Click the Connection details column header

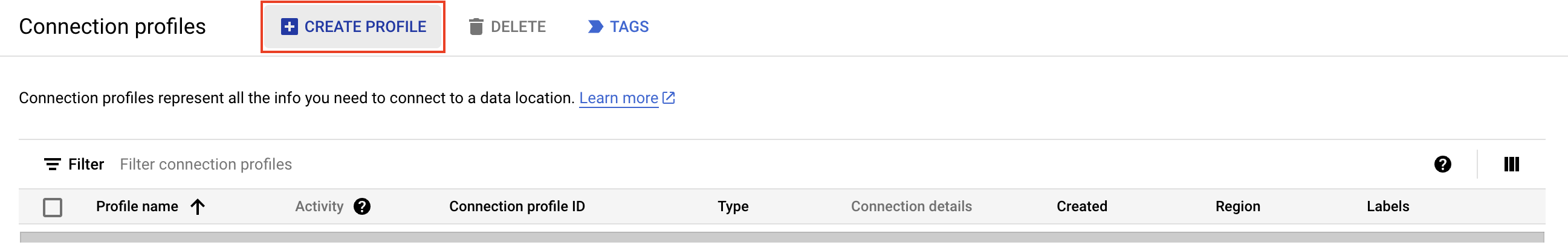pyautogui.click(x=911, y=206)
